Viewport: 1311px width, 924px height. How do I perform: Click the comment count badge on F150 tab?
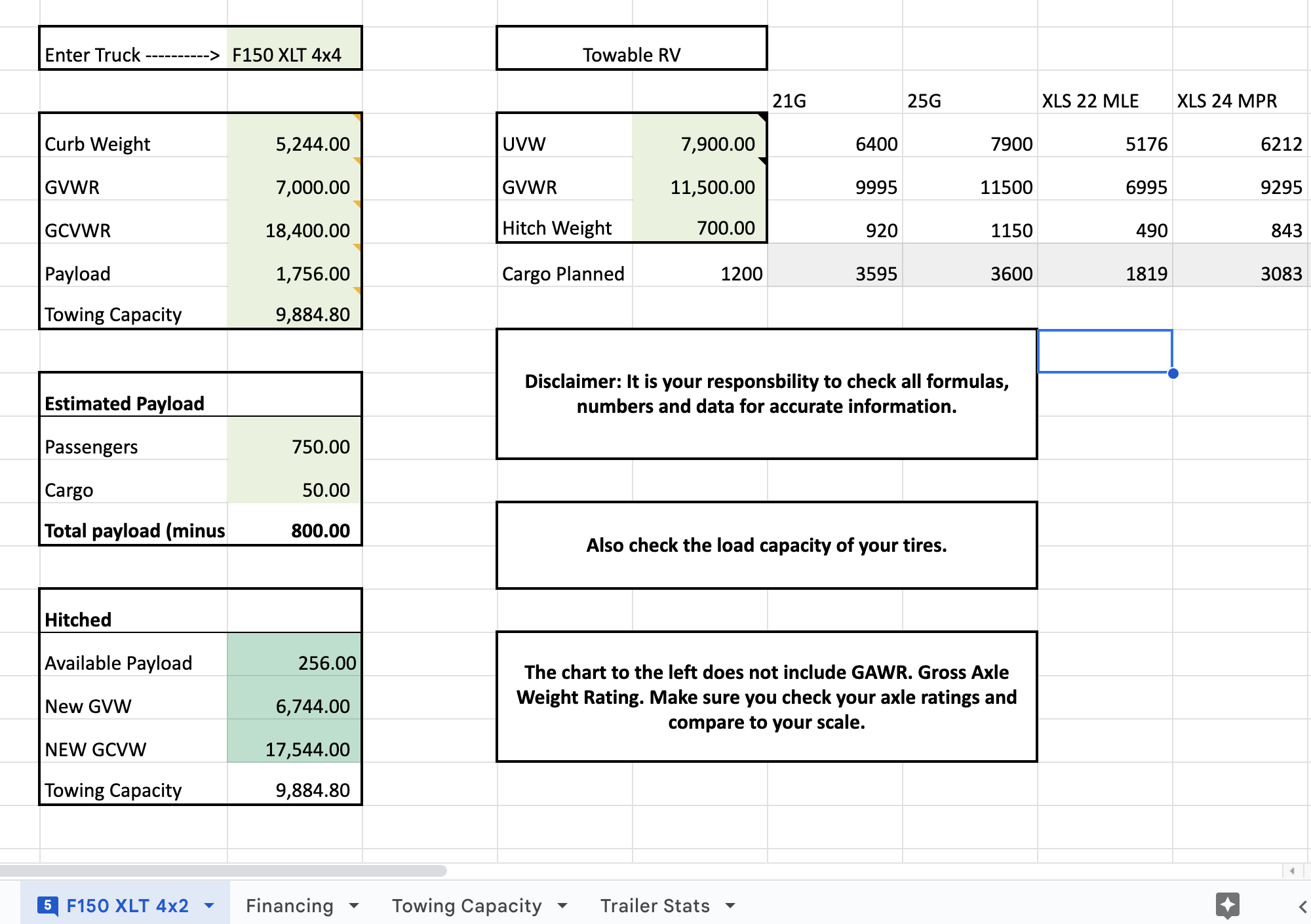47,905
